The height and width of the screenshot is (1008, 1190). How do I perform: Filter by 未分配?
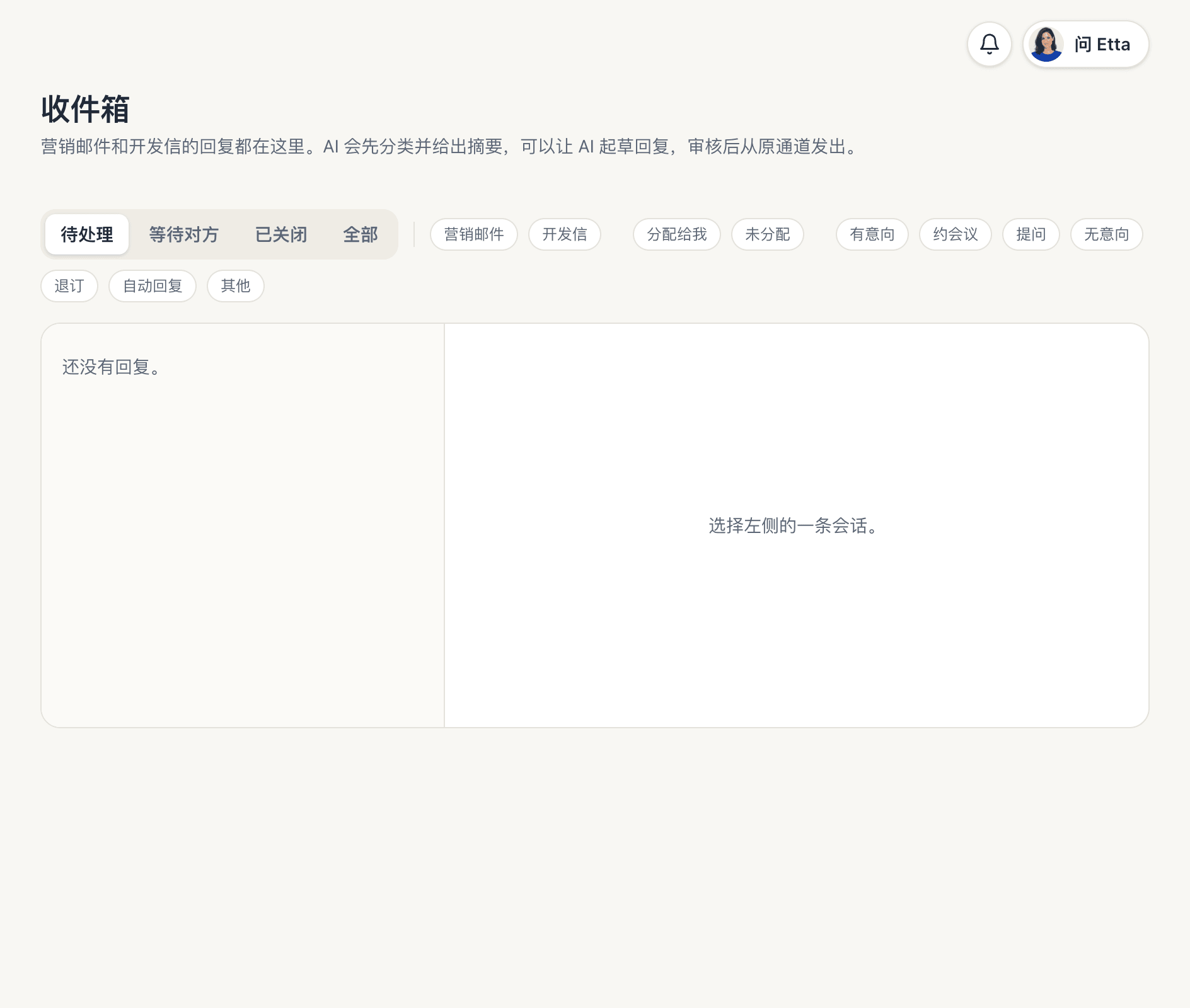pyautogui.click(x=768, y=234)
